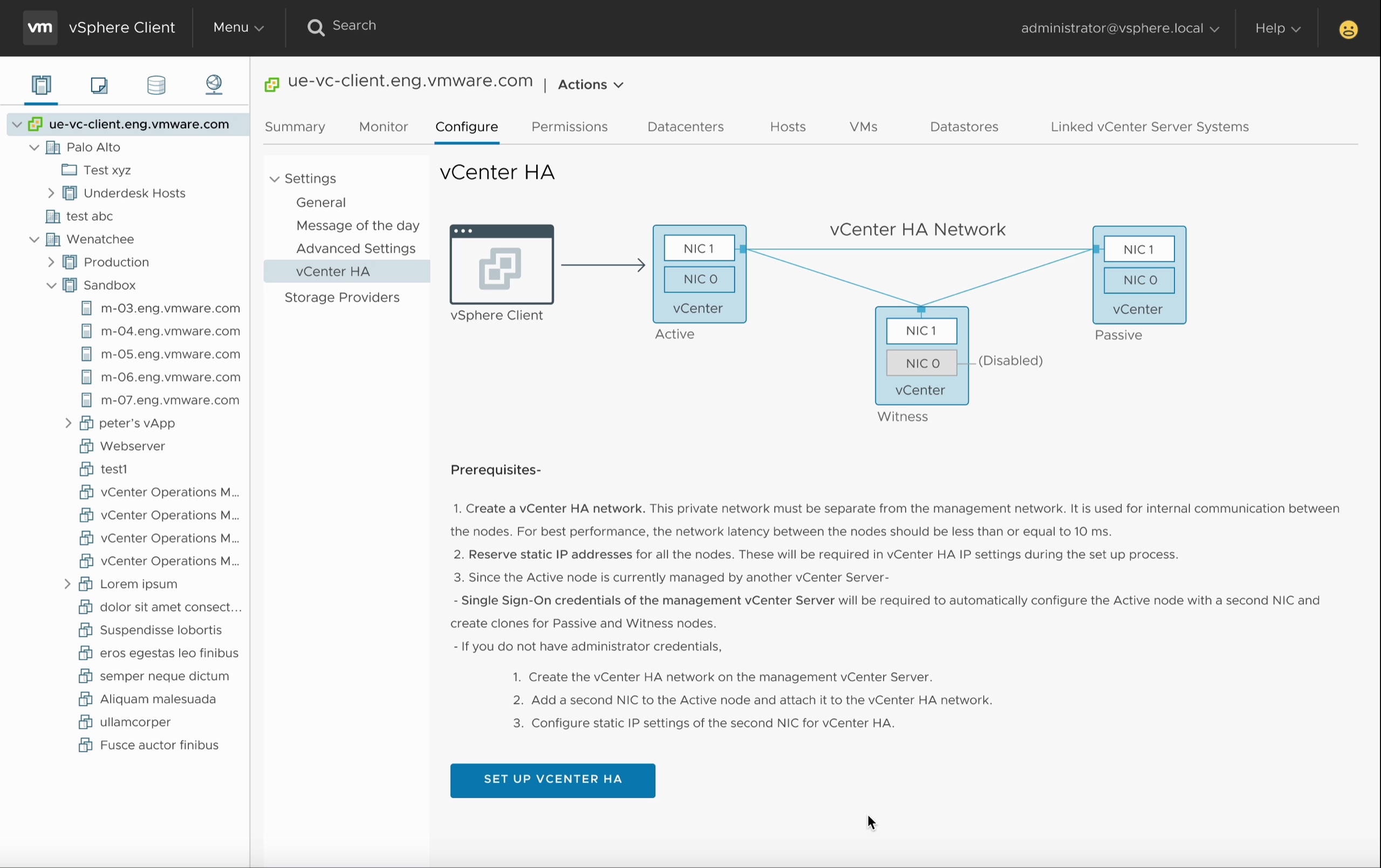
Task: Open the Menu dropdown
Action: (x=238, y=28)
